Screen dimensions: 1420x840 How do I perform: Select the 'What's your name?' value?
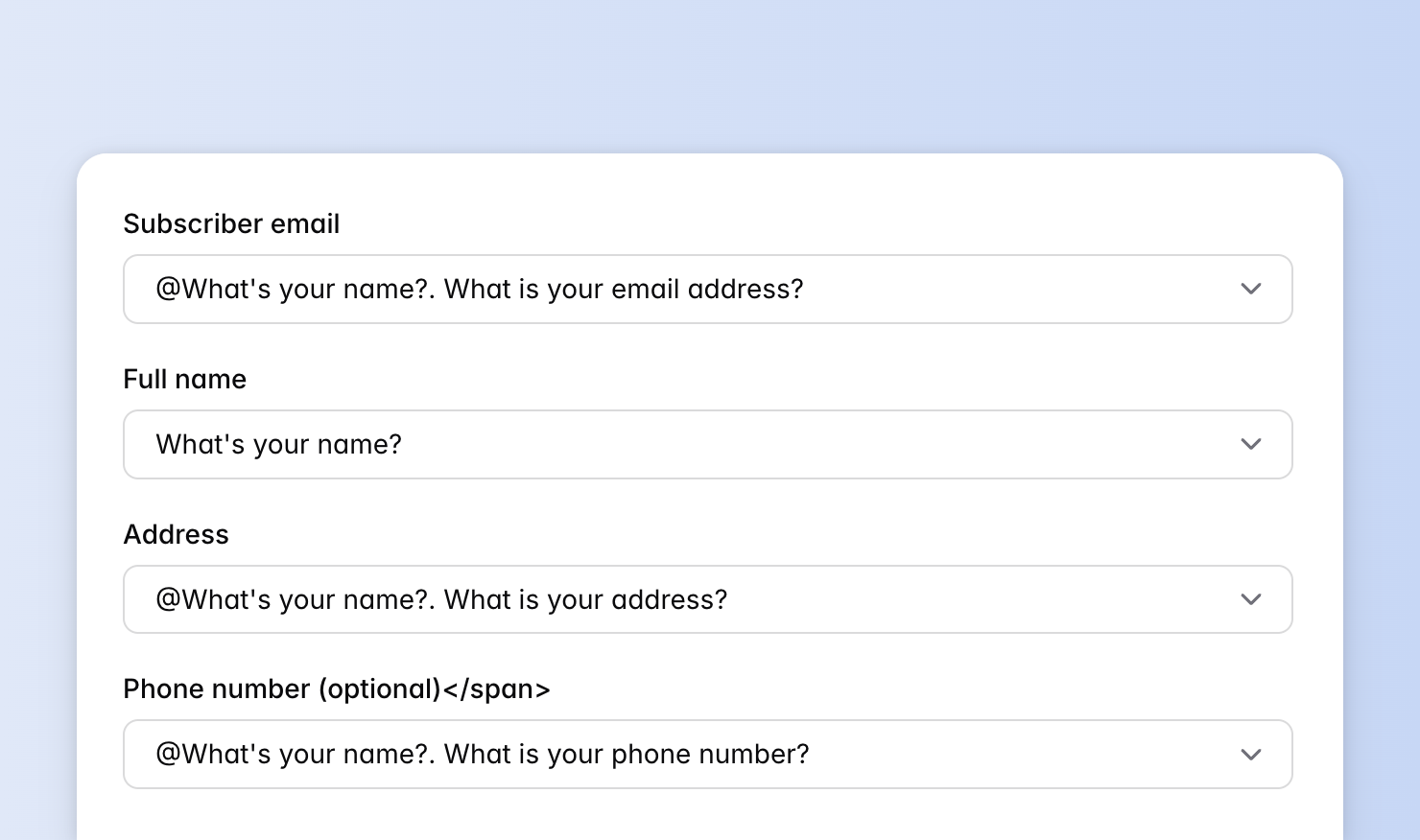(x=278, y=444)
